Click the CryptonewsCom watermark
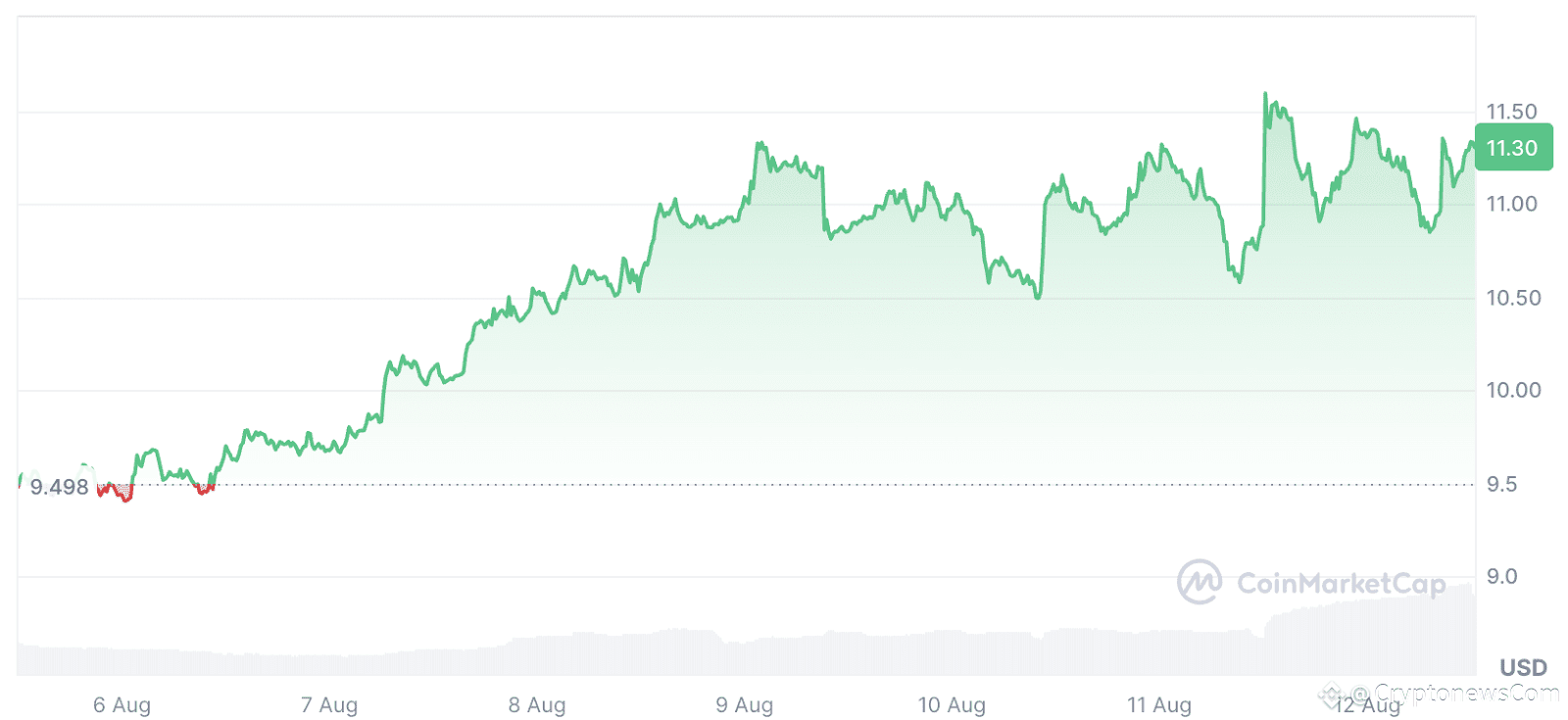 click(1439, 695)
